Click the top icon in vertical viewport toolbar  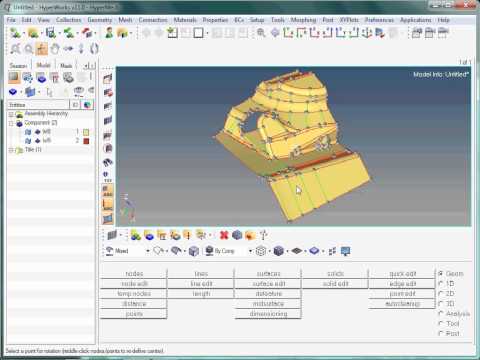(108, 79)
